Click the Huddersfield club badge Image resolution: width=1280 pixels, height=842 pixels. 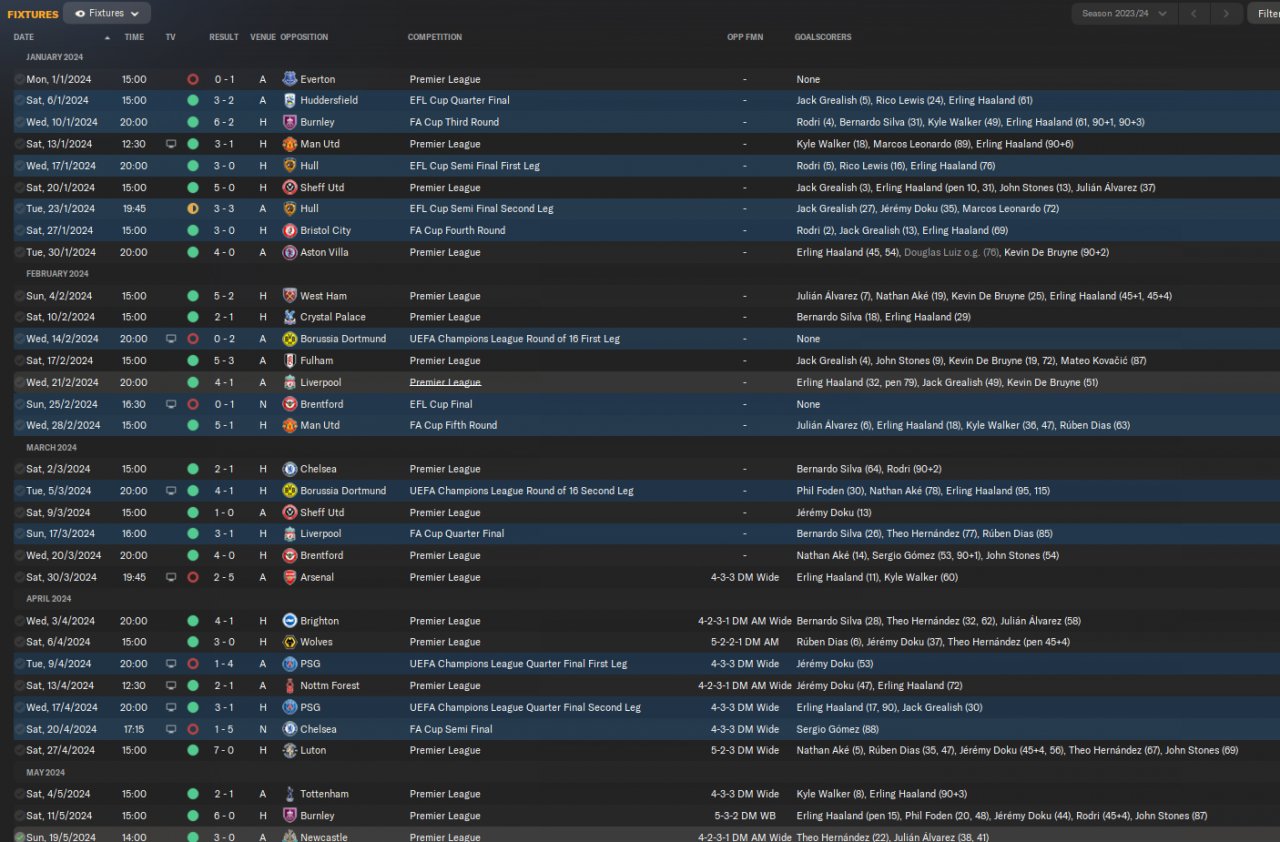coord(290,100)
